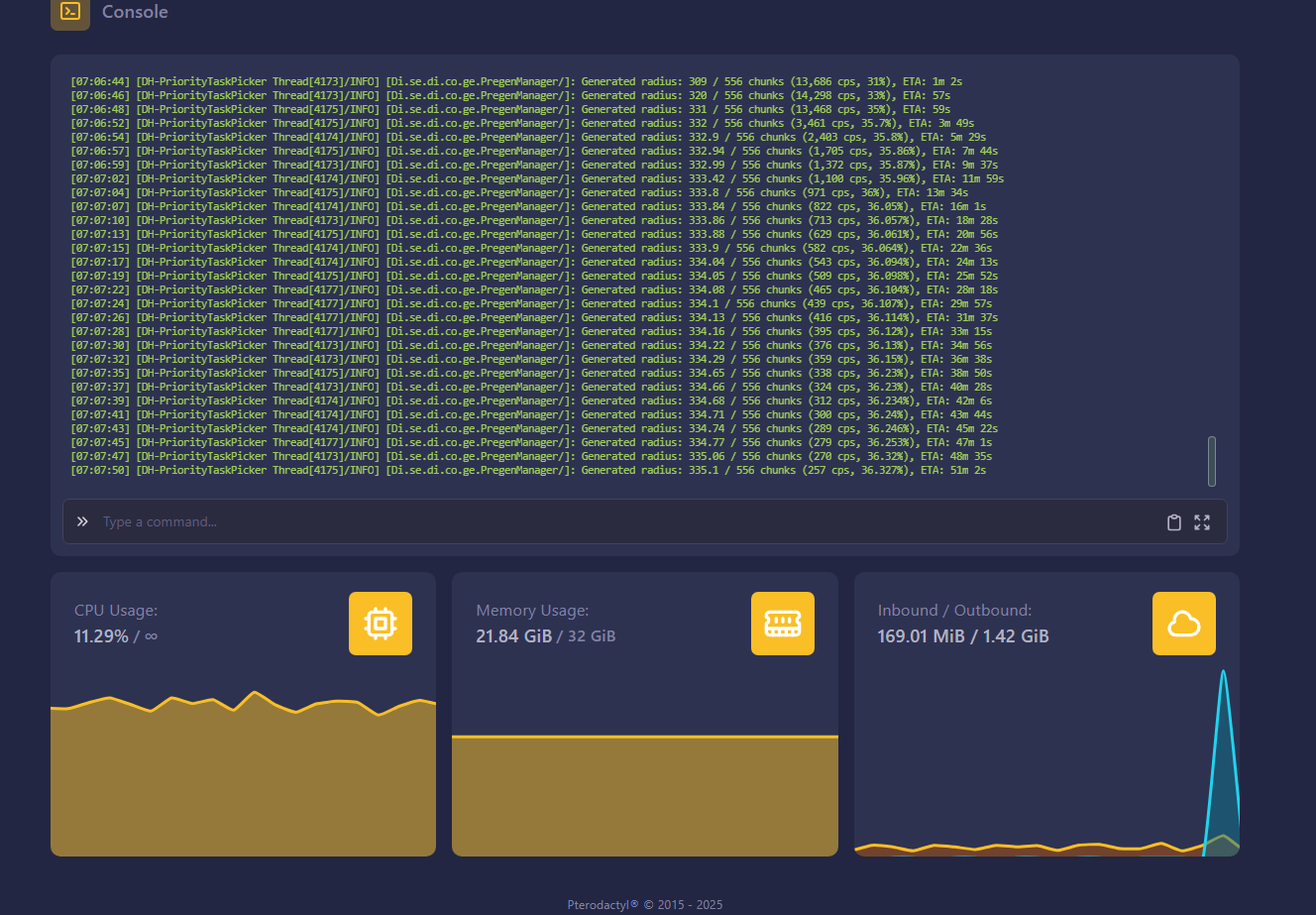Viewport: 1316px width, 915px height.
Task: Click the log line timestamped 07:06:44
Action: [516, 81]
